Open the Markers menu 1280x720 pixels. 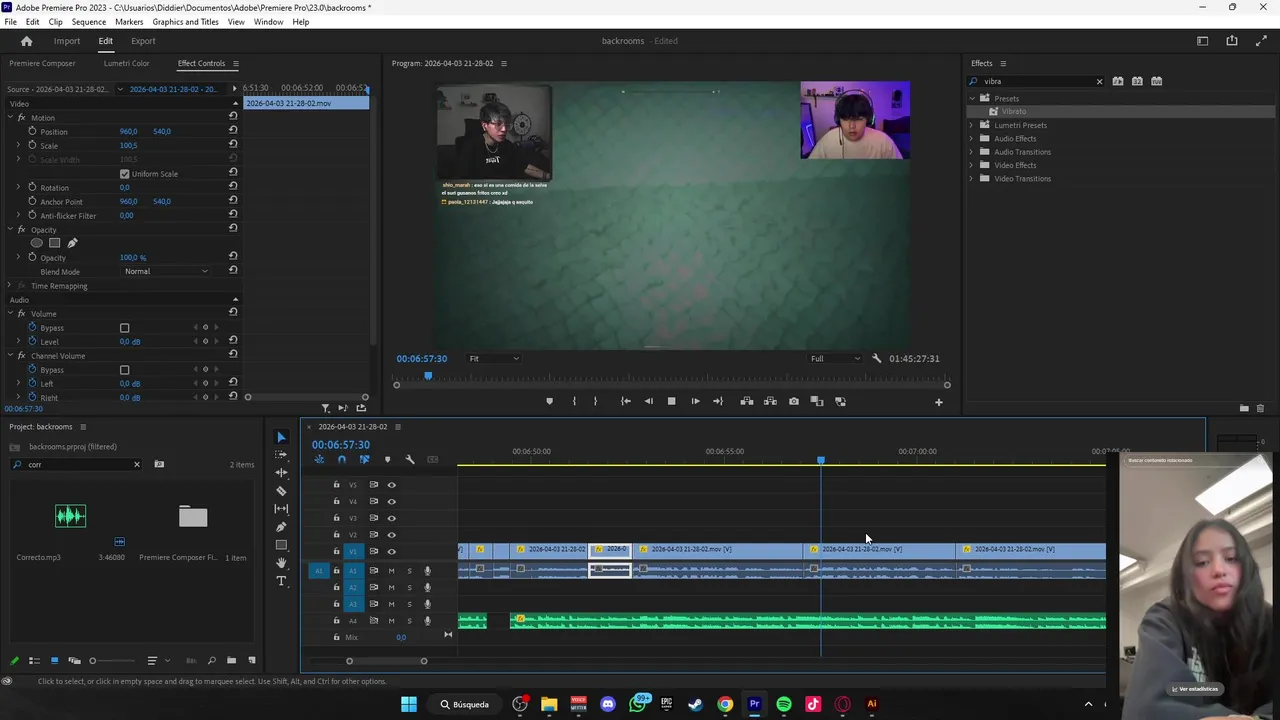(x=129, y=22)
